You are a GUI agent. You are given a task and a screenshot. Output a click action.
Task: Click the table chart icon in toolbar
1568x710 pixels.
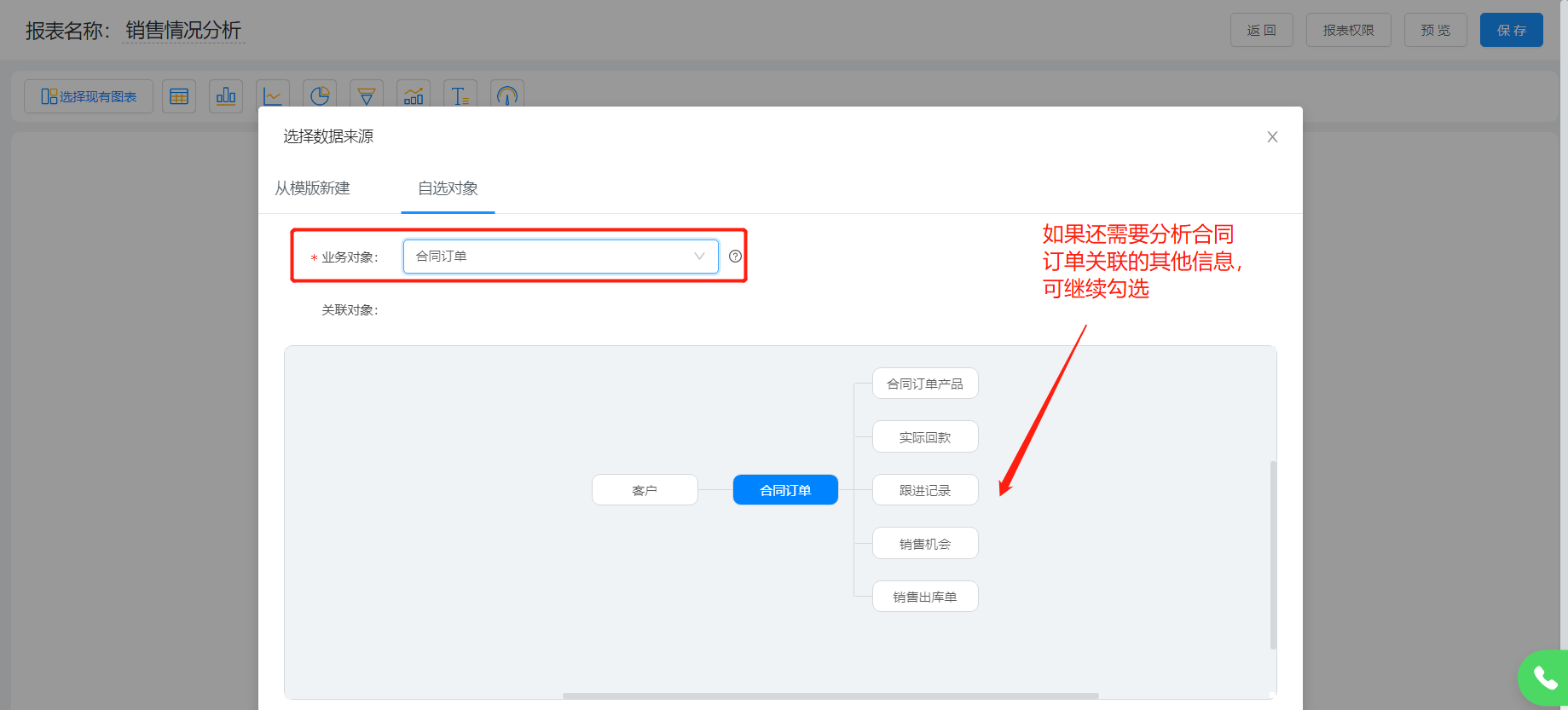179,96
